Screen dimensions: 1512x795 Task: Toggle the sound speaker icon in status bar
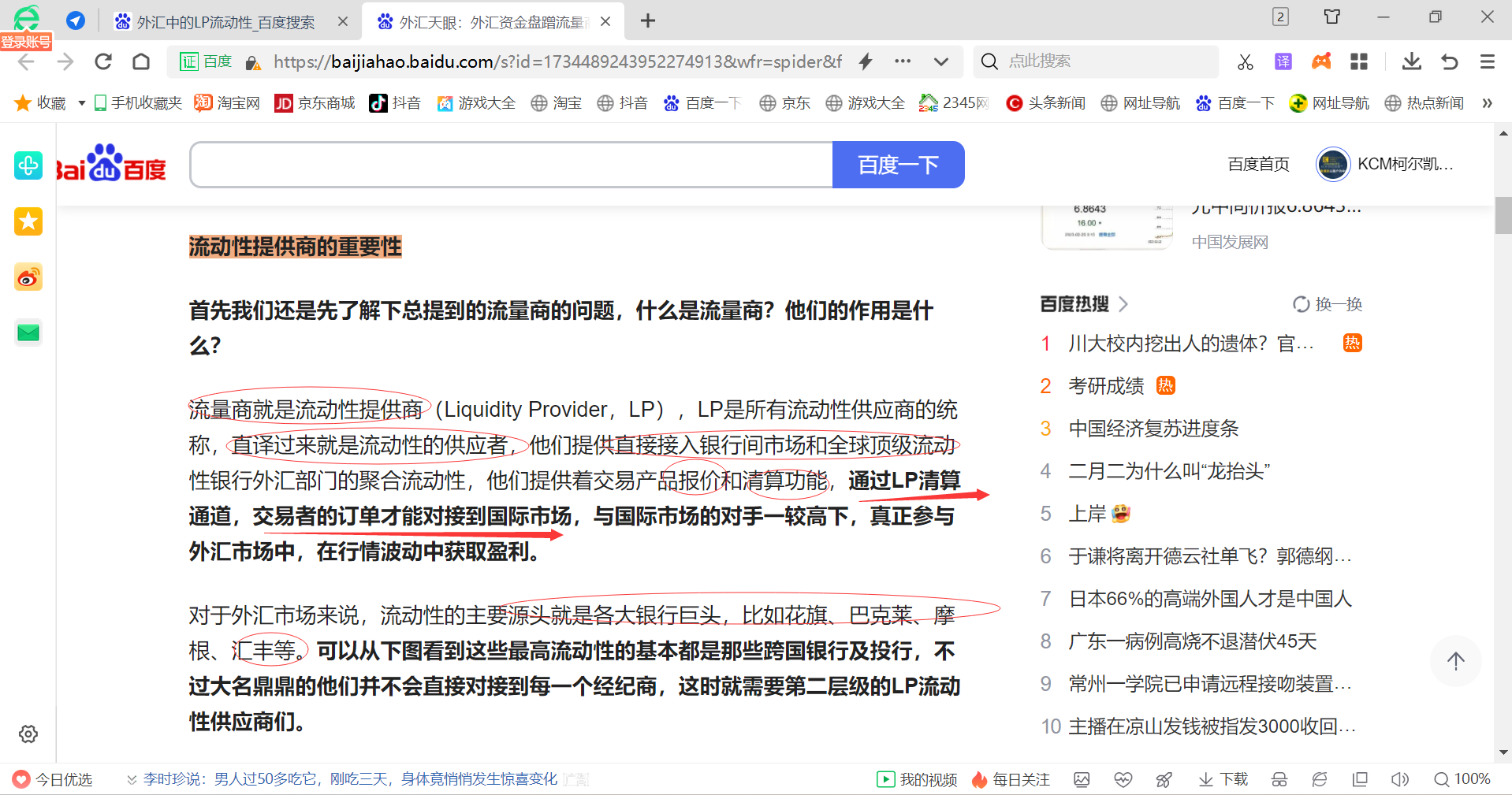(x=1399, y=779)
